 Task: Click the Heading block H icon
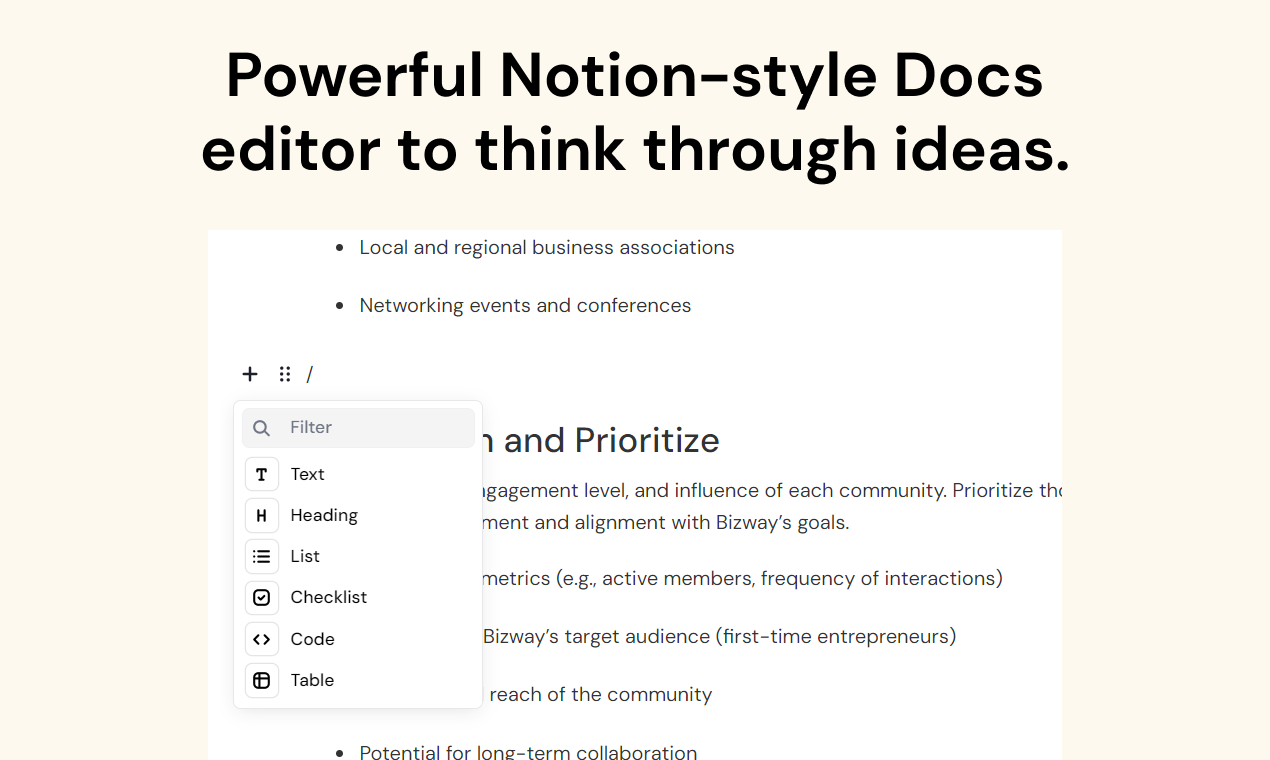pos(262,515)
